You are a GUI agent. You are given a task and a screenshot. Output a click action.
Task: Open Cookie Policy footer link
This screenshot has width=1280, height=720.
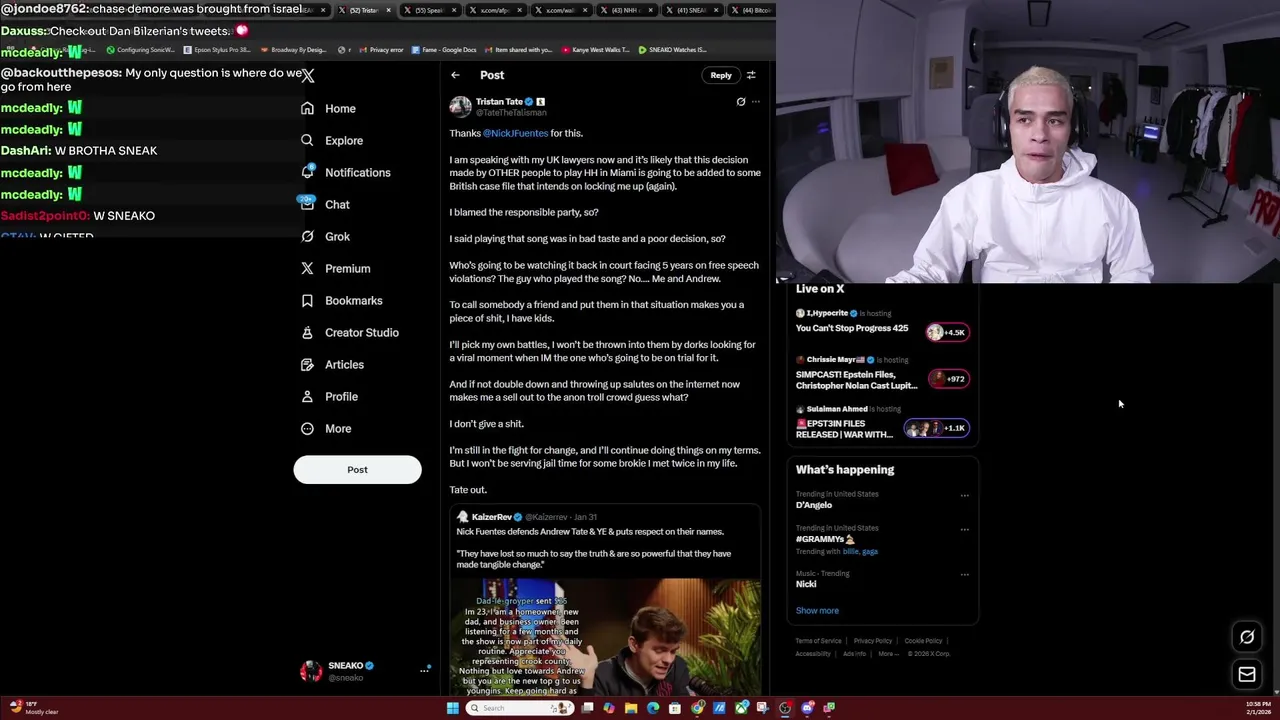923,641
